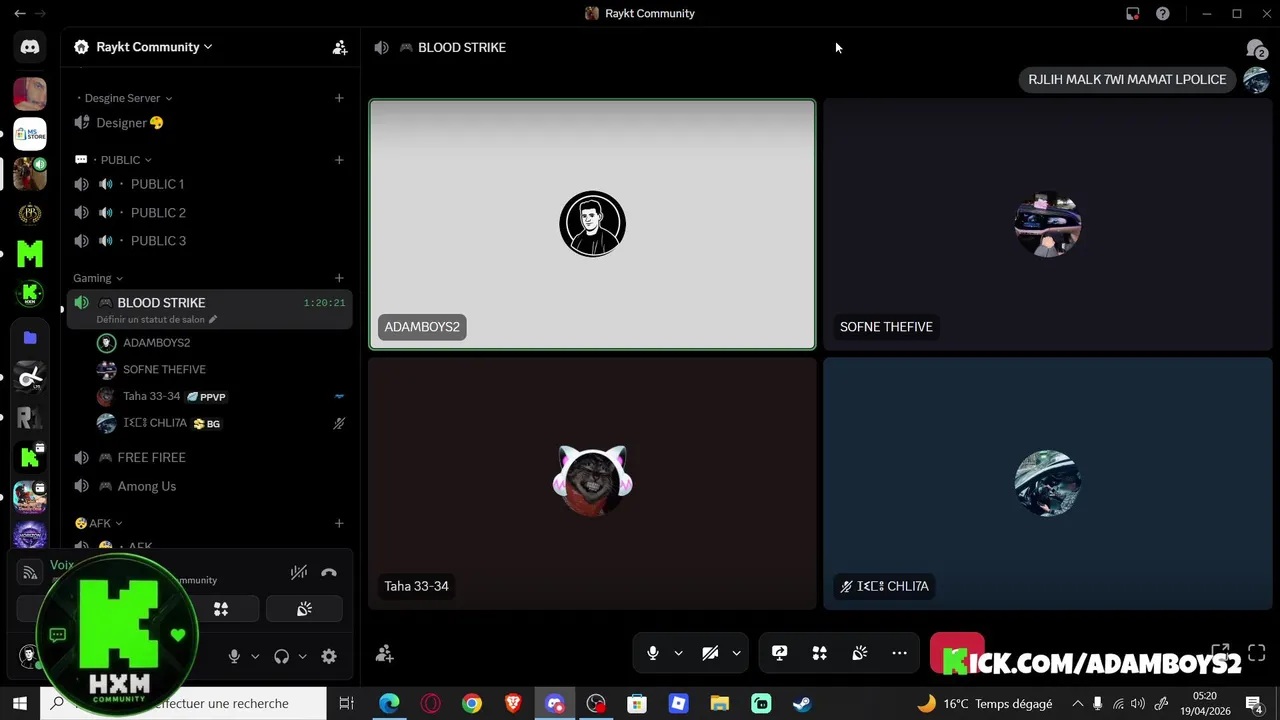Open microphone options chevron in call bar

[678, 653]
